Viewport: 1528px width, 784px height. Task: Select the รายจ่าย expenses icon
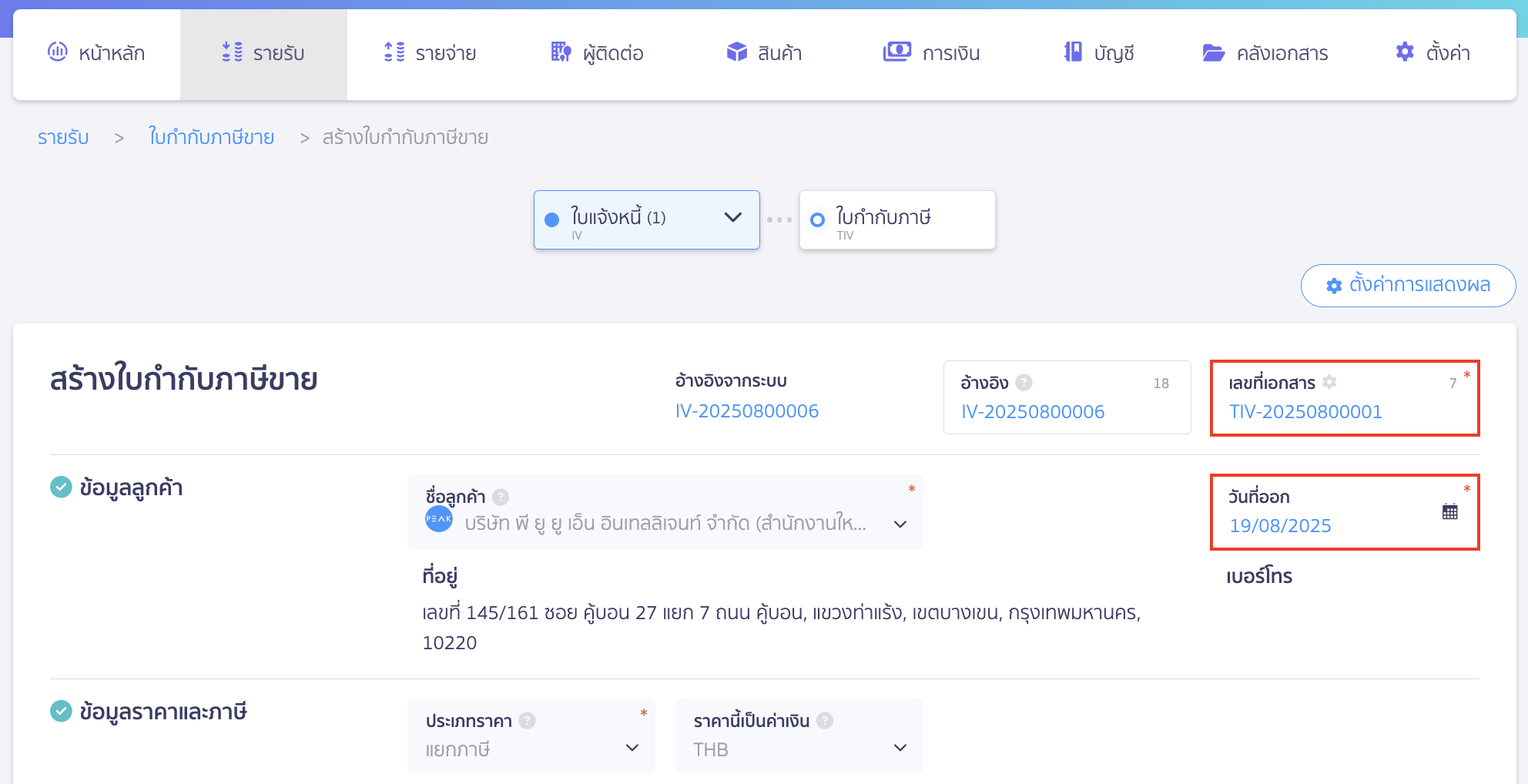pyautogui.click(x=393, y=52)
